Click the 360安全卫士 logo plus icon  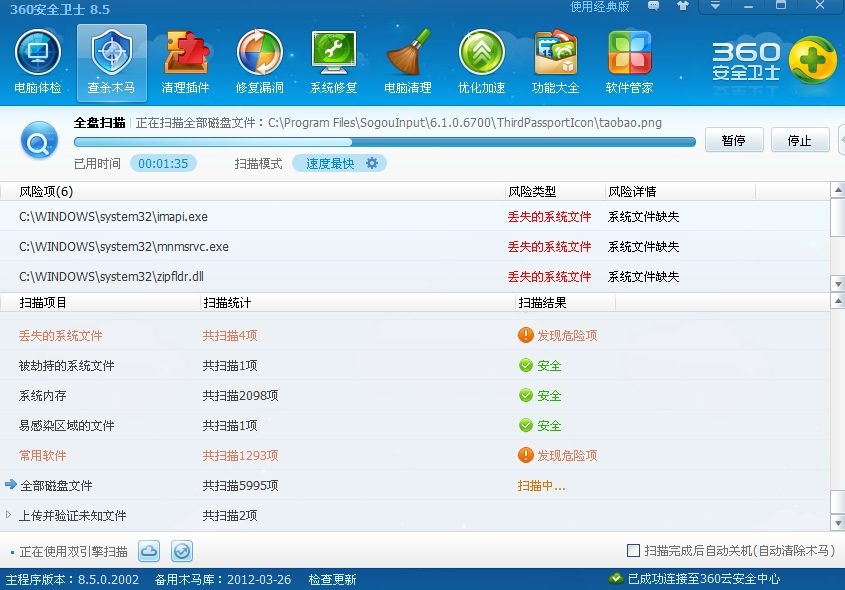(x=812, y=60)
